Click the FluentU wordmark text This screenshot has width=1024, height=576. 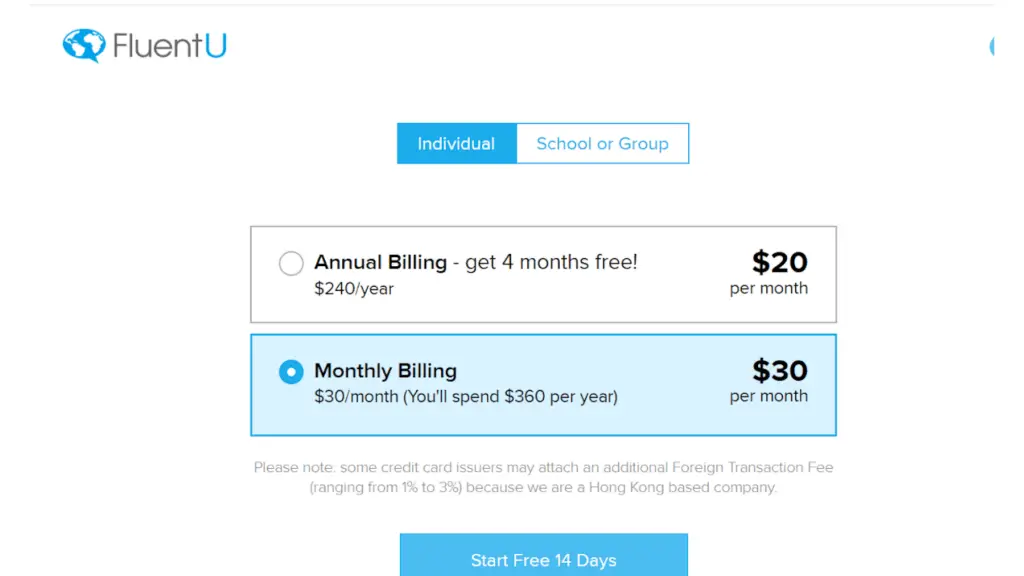coord(170,46)
